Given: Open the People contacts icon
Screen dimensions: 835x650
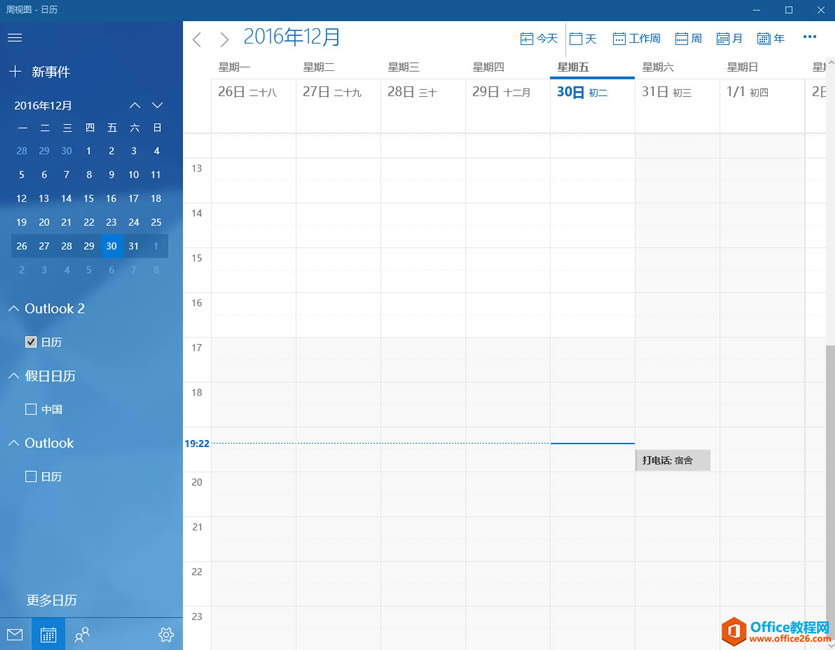Looking at the screenshot, I should click(x=82, y=634).
